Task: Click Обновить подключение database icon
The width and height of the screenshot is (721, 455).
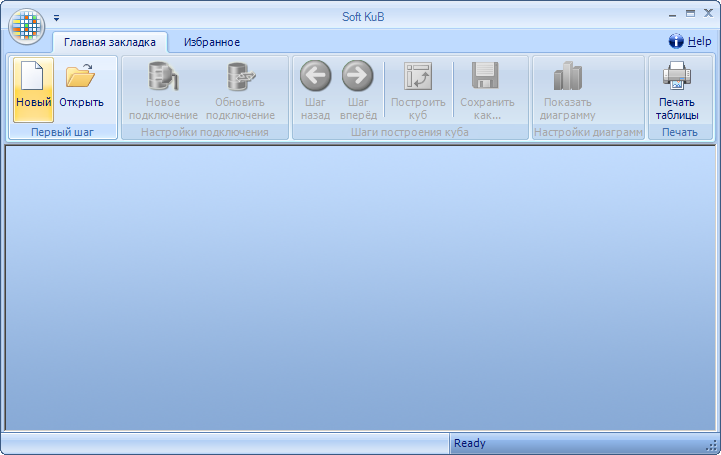Action: [240, 76]
